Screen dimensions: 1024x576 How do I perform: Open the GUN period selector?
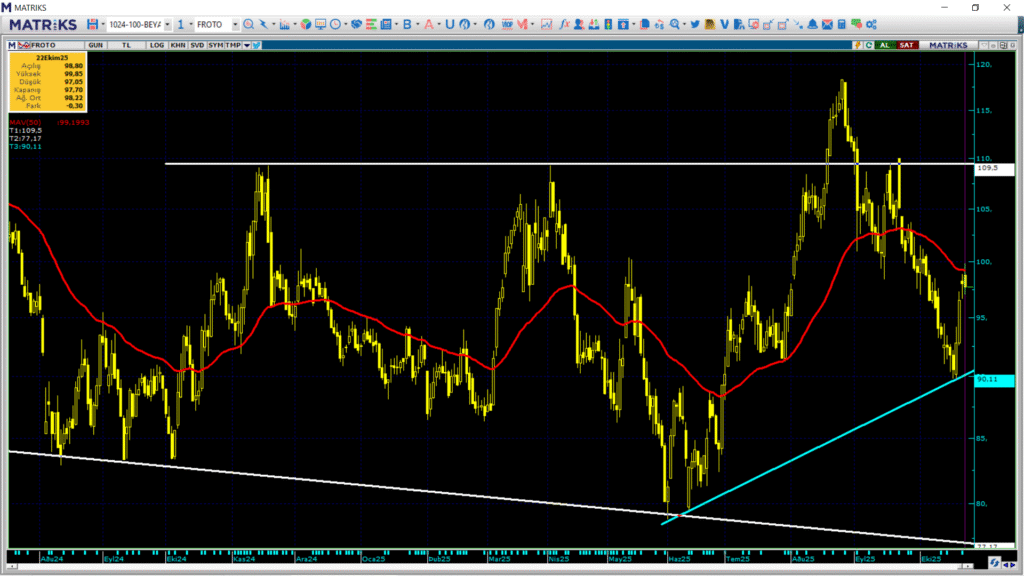click(97, 45)
